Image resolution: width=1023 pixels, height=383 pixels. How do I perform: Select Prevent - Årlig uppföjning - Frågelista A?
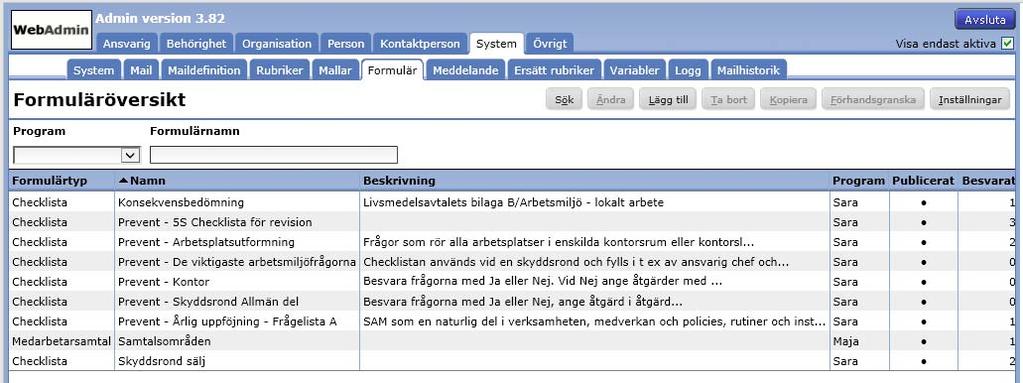(x=513, y=322)
